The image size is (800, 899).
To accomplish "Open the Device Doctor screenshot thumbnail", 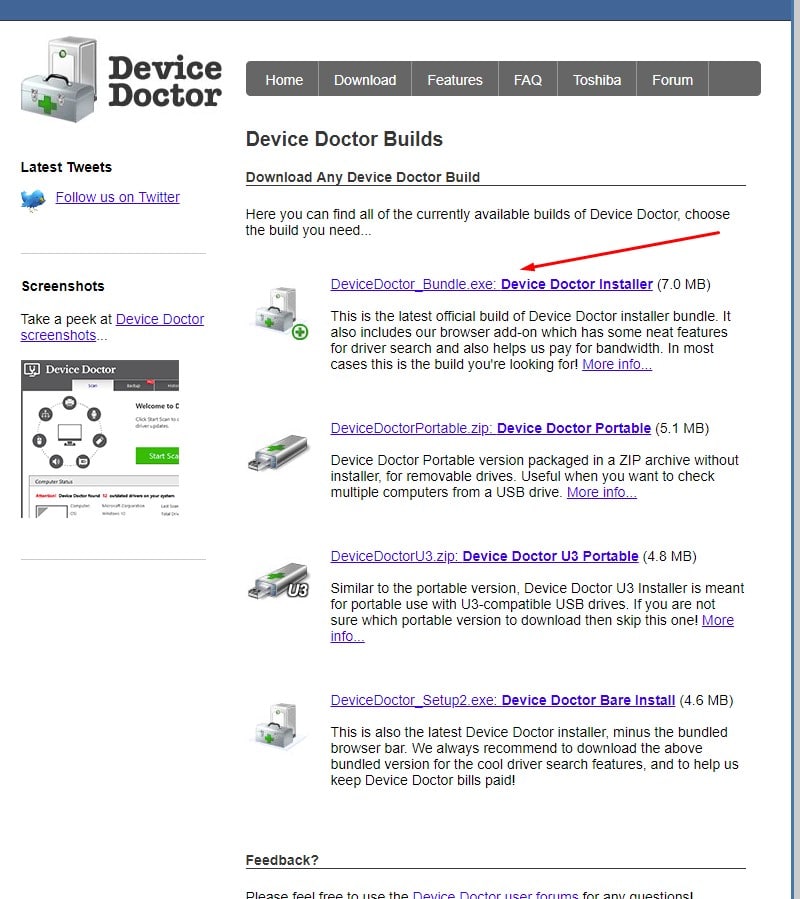I will click(100, 438).
